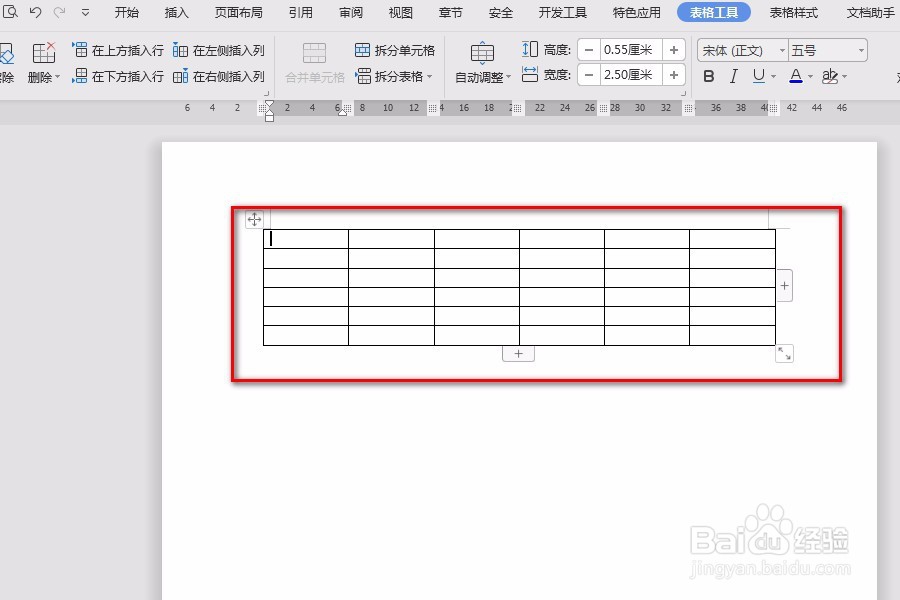Click the width value field 2.50厘米
This screenshot has height=600, width=900.
click(x=631, y=75)
